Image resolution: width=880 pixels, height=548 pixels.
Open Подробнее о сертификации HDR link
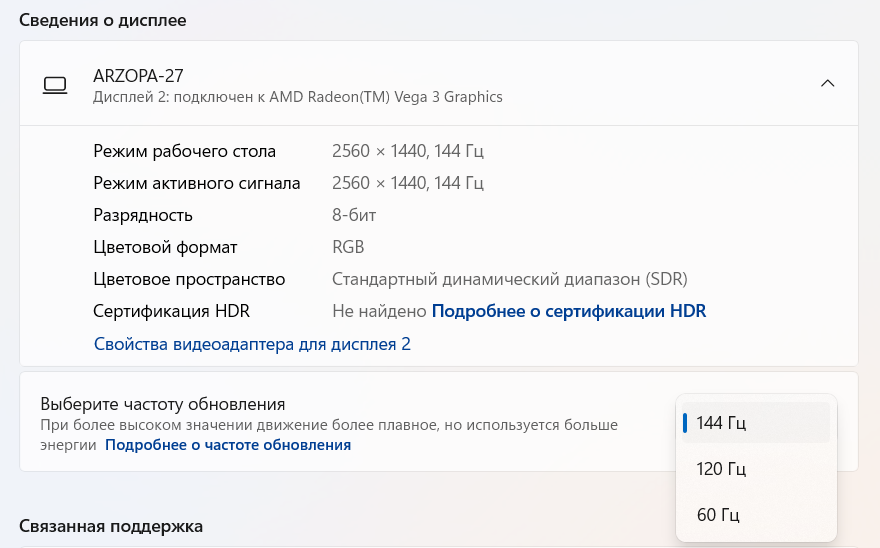click(568, 311)
